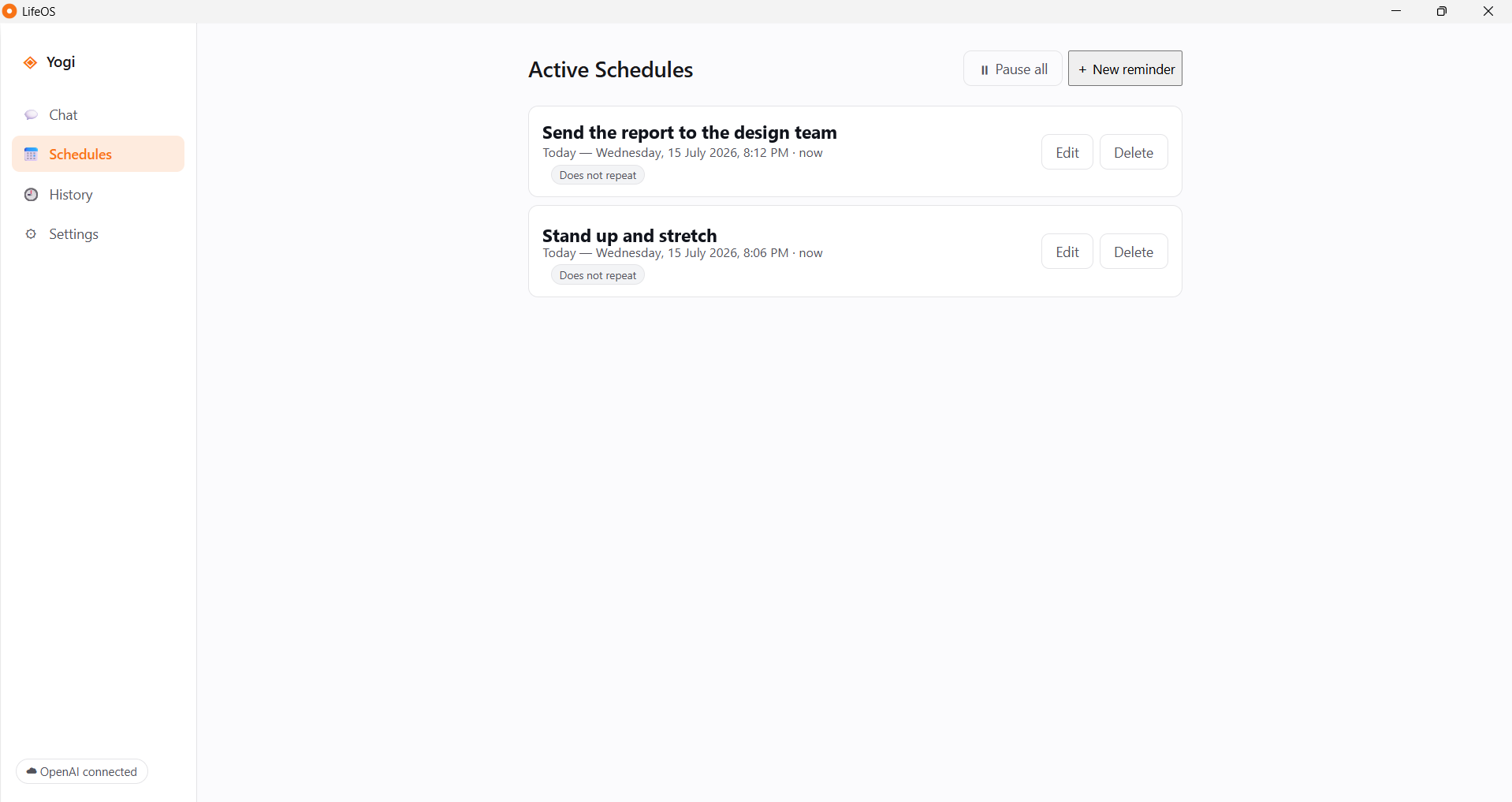Click the Active Schedules heading
Screen dimensions: 1512x802
pyautogui.click(x=610, y=69)
